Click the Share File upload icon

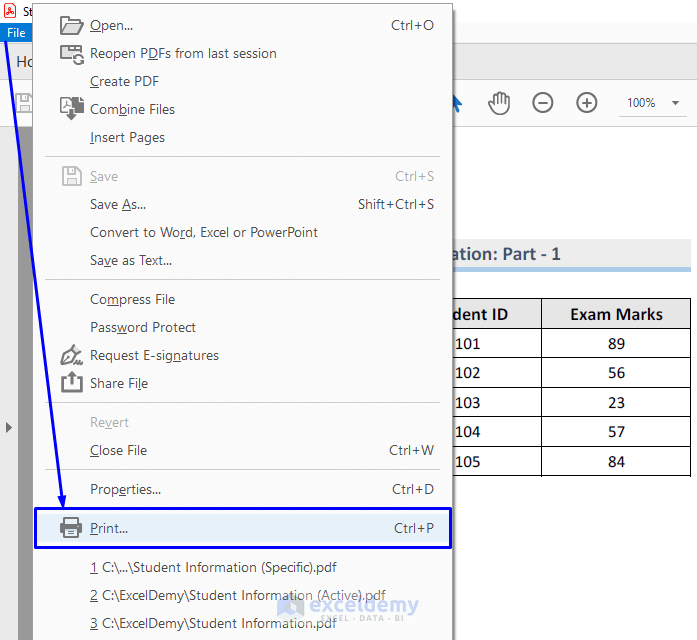pos(72,382)
